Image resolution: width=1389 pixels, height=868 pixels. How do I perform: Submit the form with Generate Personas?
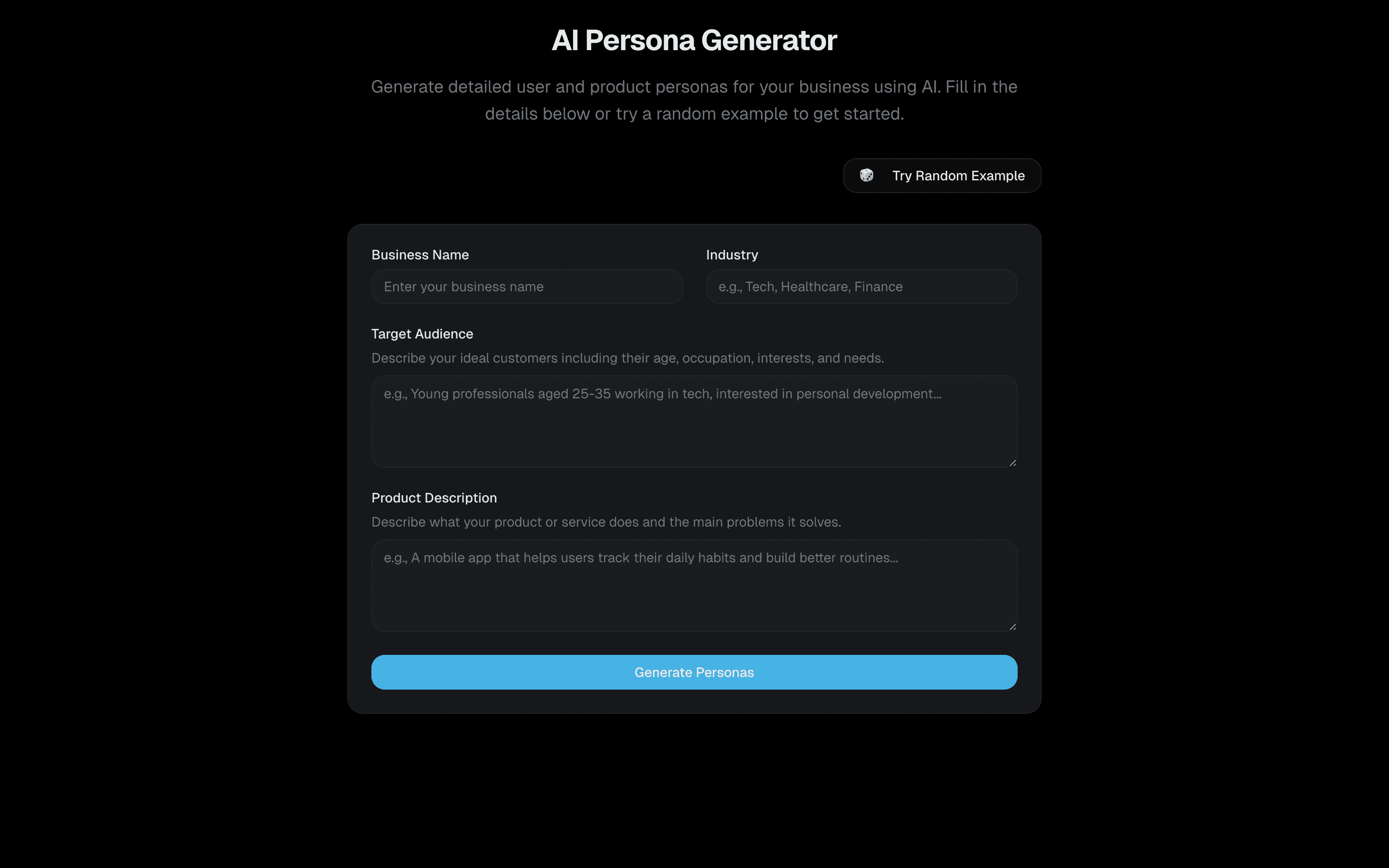coord(694,672)
